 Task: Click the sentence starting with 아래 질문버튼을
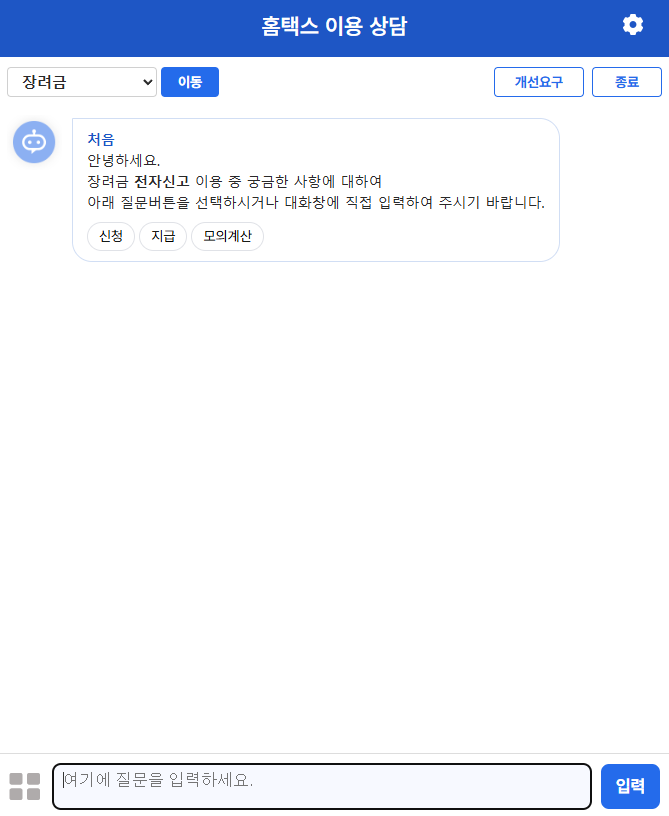[x=316, y=202]
